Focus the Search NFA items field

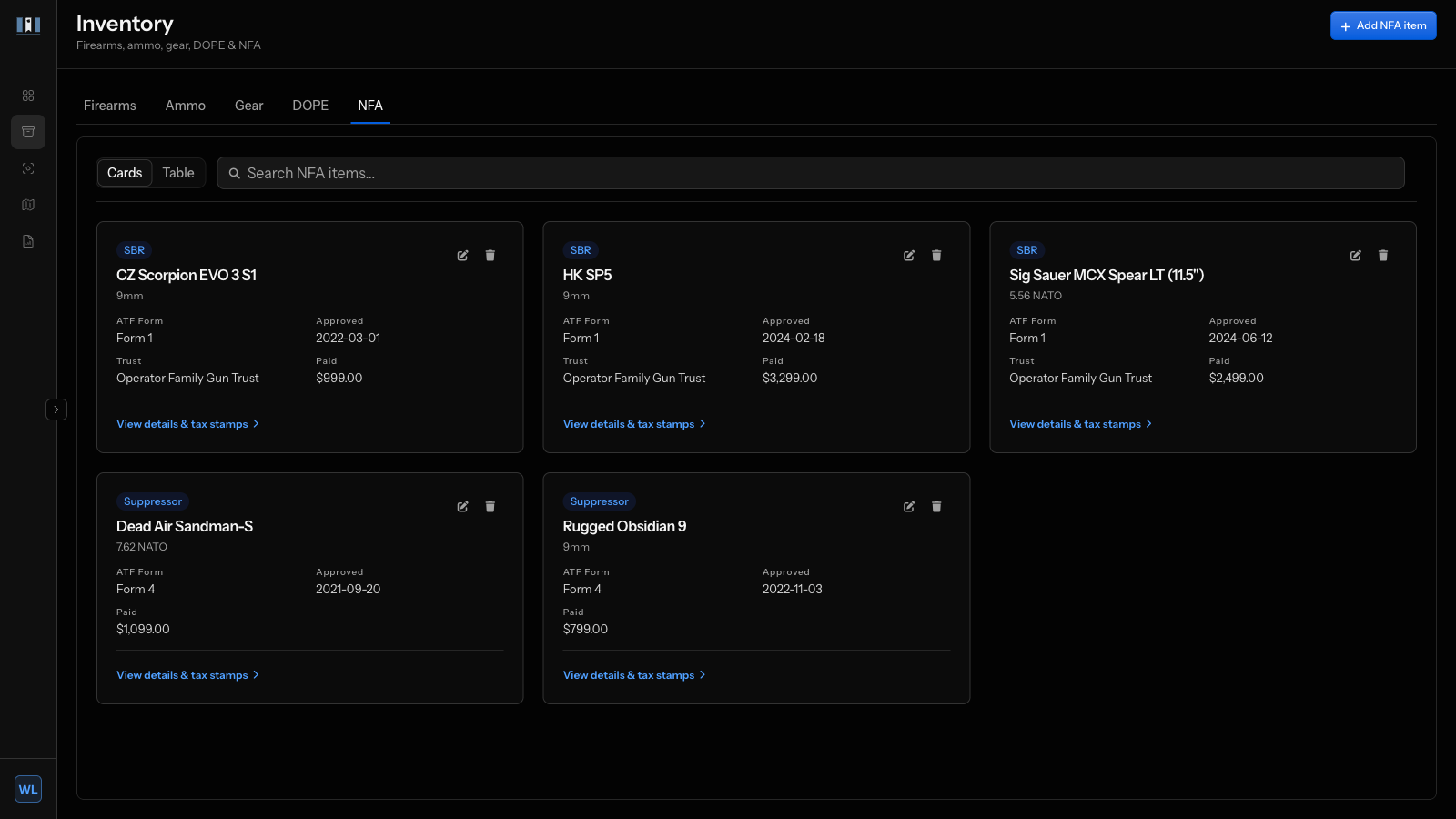click(x=811, y=173)
